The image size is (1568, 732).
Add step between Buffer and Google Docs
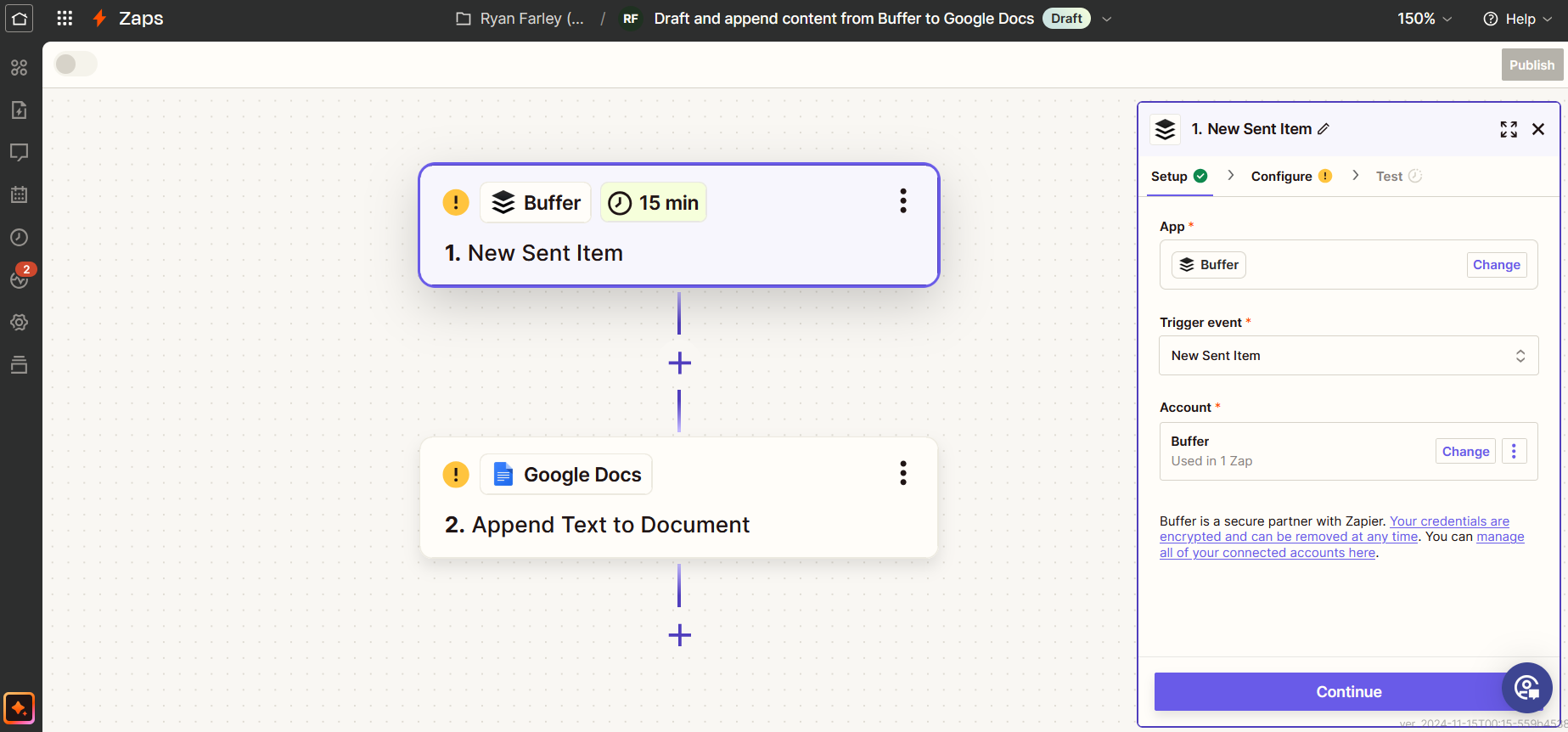679,363
